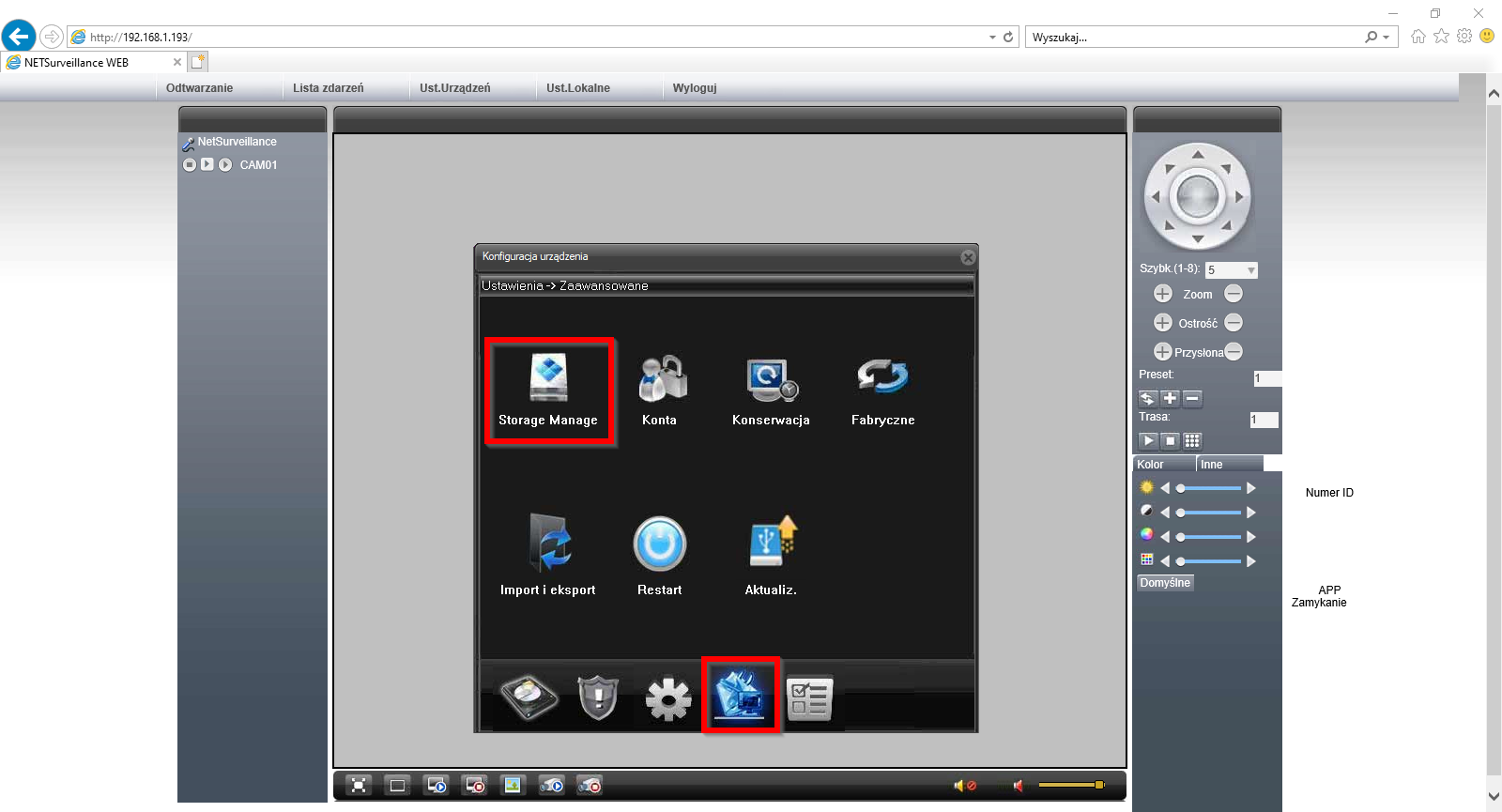Open the Storage Manage icon

(x=548, y=390)
